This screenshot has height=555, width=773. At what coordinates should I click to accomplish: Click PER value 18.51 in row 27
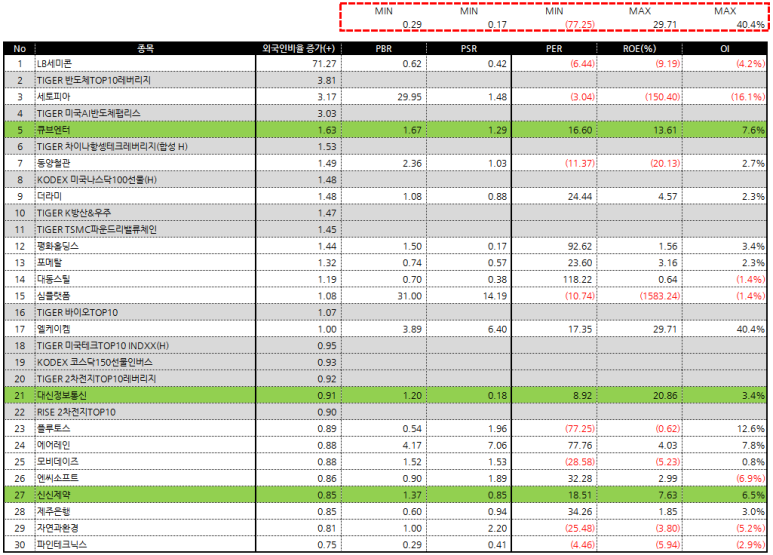pyautogui.click(x=580, y=495)
